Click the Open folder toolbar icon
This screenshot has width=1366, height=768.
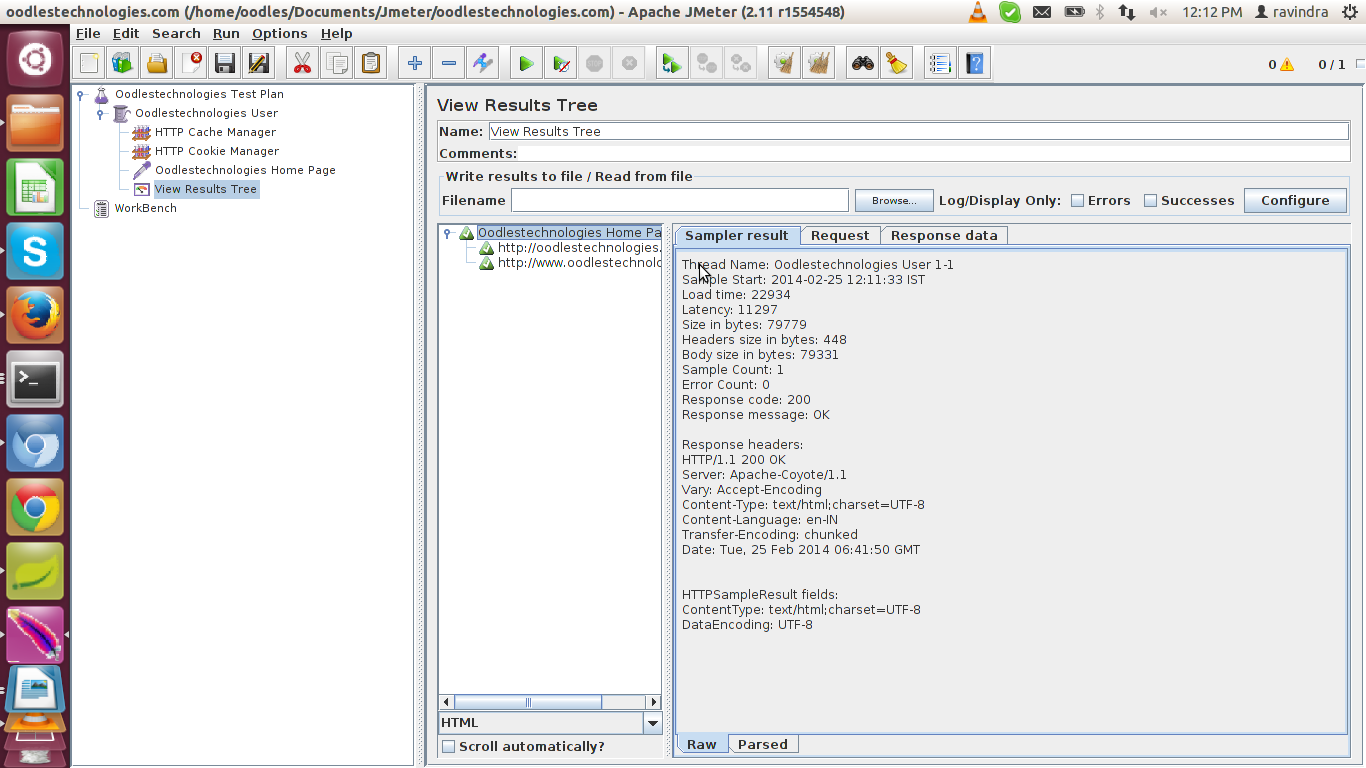coord(157,64)
